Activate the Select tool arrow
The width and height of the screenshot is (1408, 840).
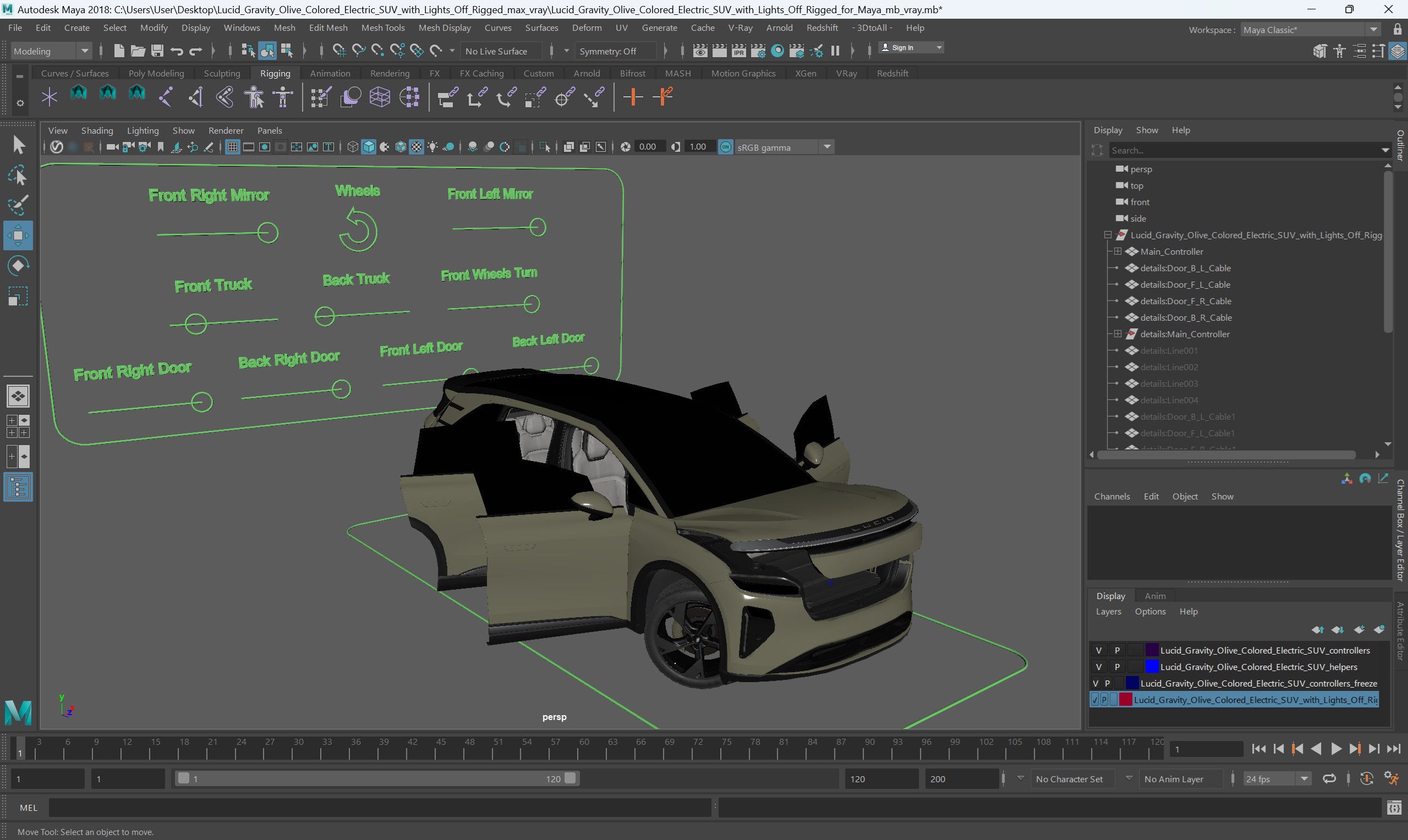pyautogui.click(x=18, y=145)
